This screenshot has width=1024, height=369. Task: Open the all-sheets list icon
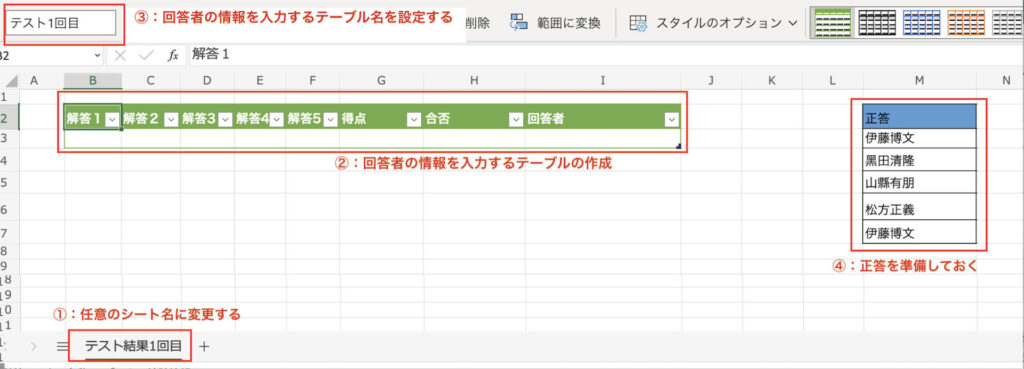click(x=63, y=347)
